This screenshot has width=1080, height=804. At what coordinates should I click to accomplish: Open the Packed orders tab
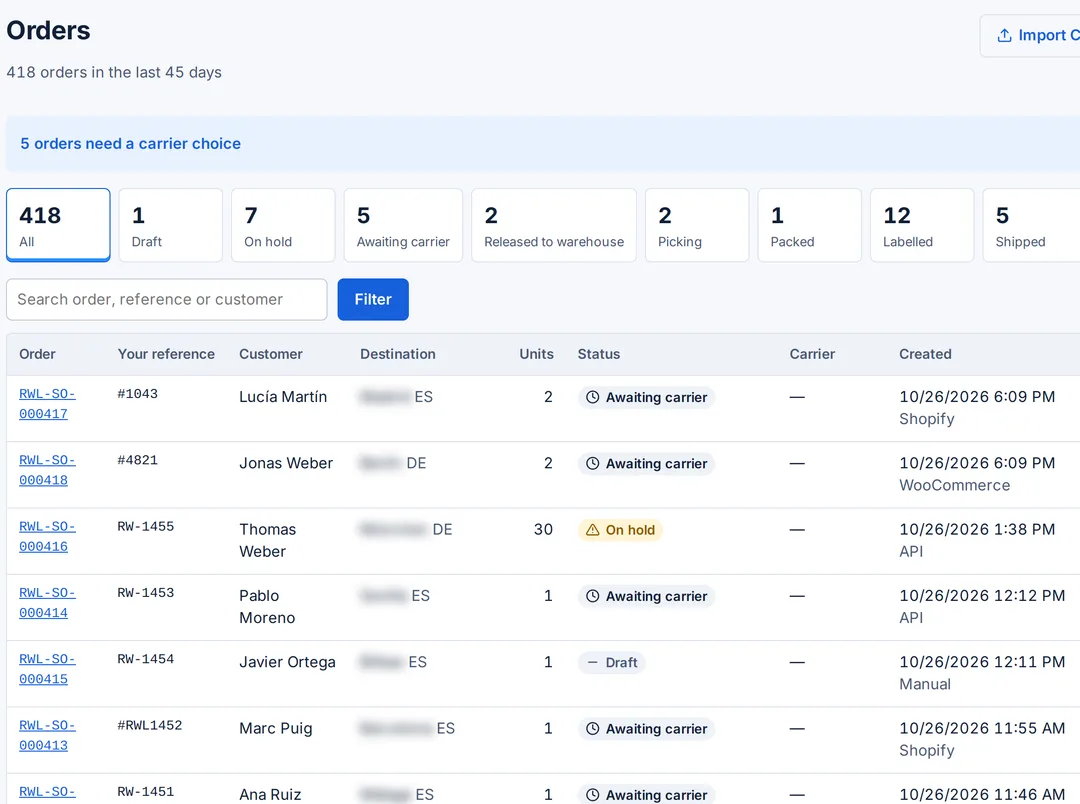809,225
